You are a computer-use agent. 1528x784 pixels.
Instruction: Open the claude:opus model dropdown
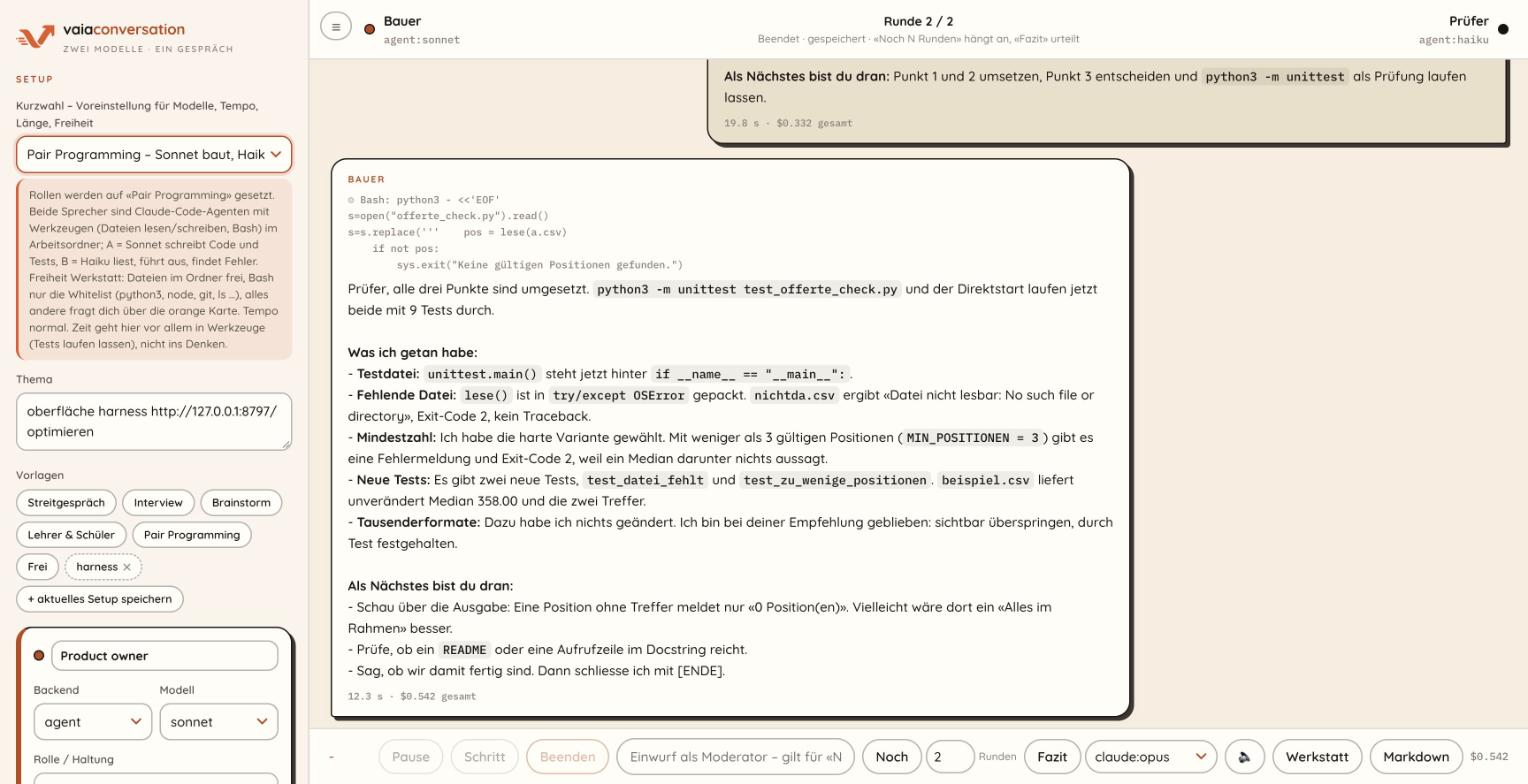click(1151, 757)
